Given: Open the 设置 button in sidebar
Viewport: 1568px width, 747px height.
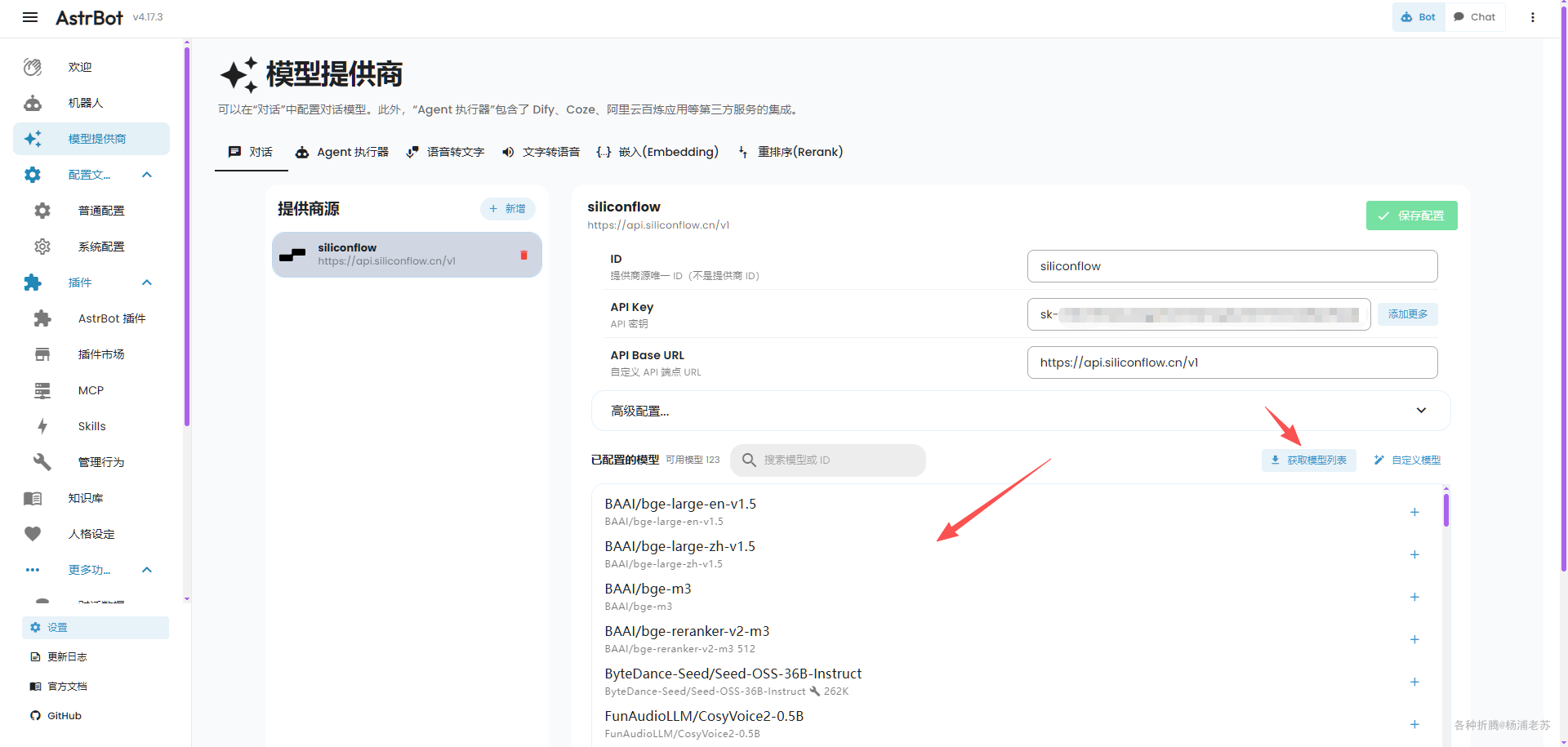Looking at the screenshot, I should pyautogui.click(x=96, y=628).
